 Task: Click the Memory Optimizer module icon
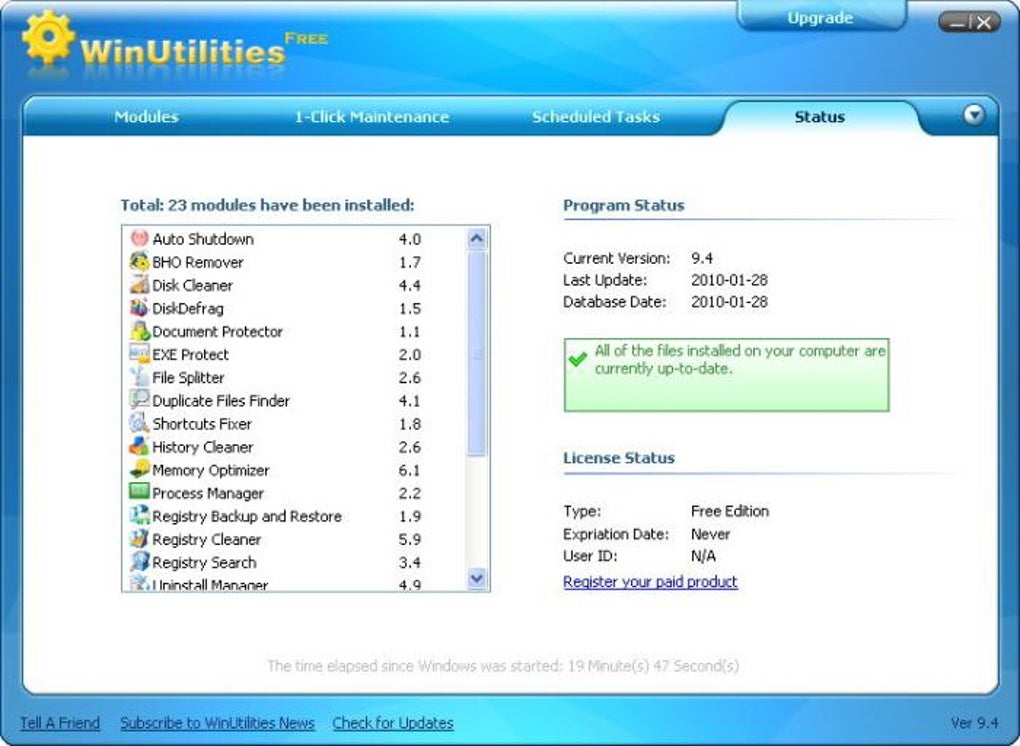(x=139, y=470)
